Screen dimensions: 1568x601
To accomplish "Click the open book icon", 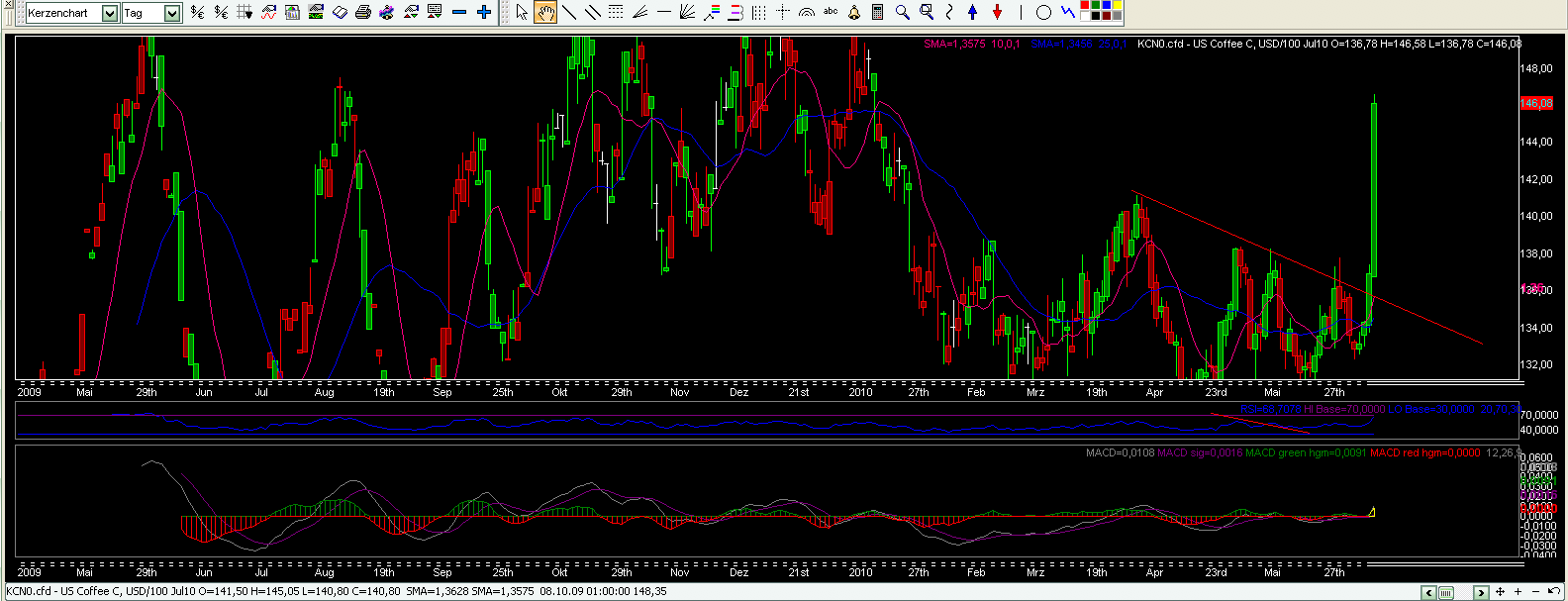I will pyautogui.click(x=340, y=12).
